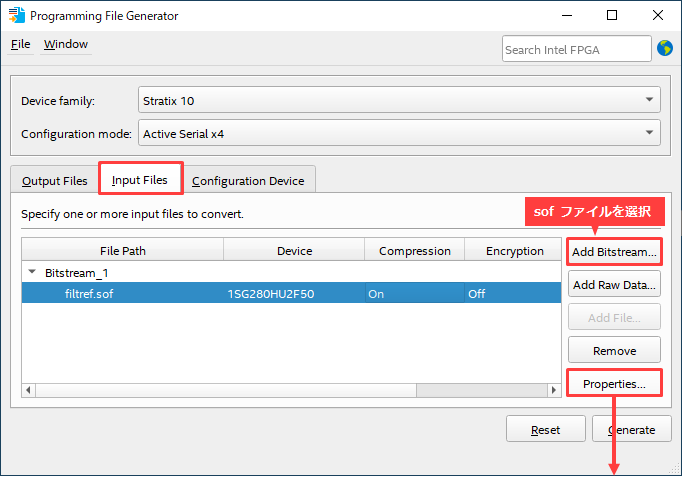Select the filtref.sof file row

tap(290, 294)
